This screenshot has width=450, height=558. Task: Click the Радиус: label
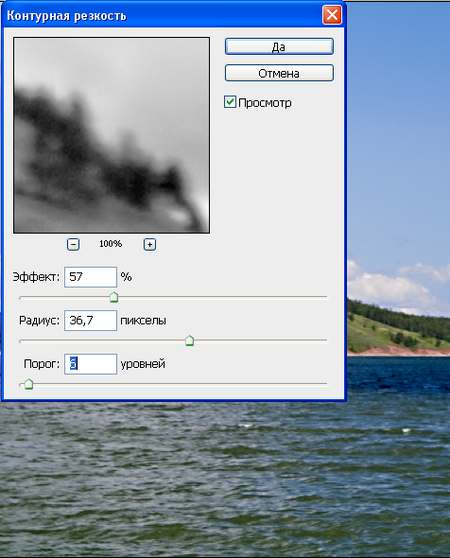click(39, 321)
